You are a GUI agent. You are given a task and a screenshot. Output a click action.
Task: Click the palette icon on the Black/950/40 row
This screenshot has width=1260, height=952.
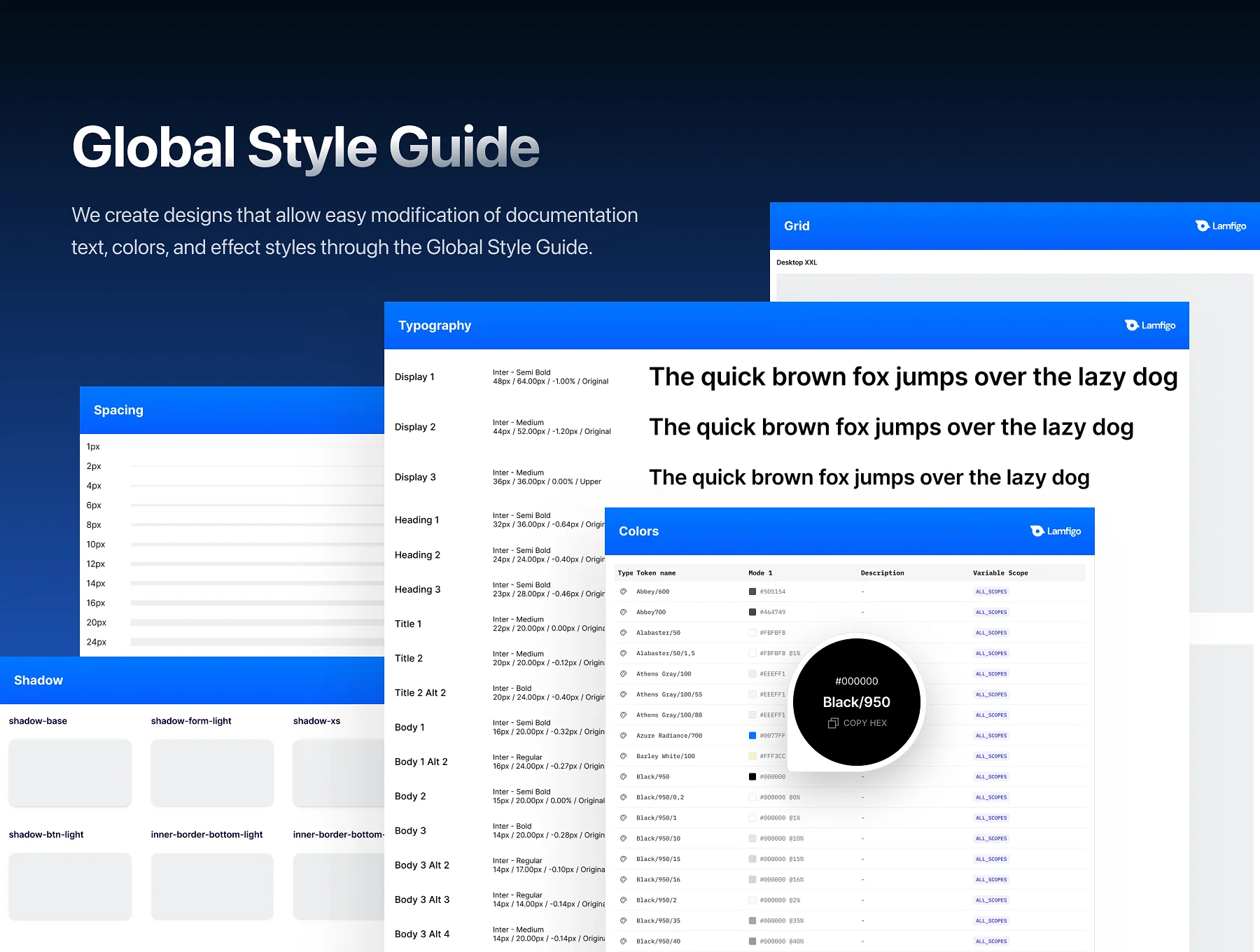coord(623,941)
